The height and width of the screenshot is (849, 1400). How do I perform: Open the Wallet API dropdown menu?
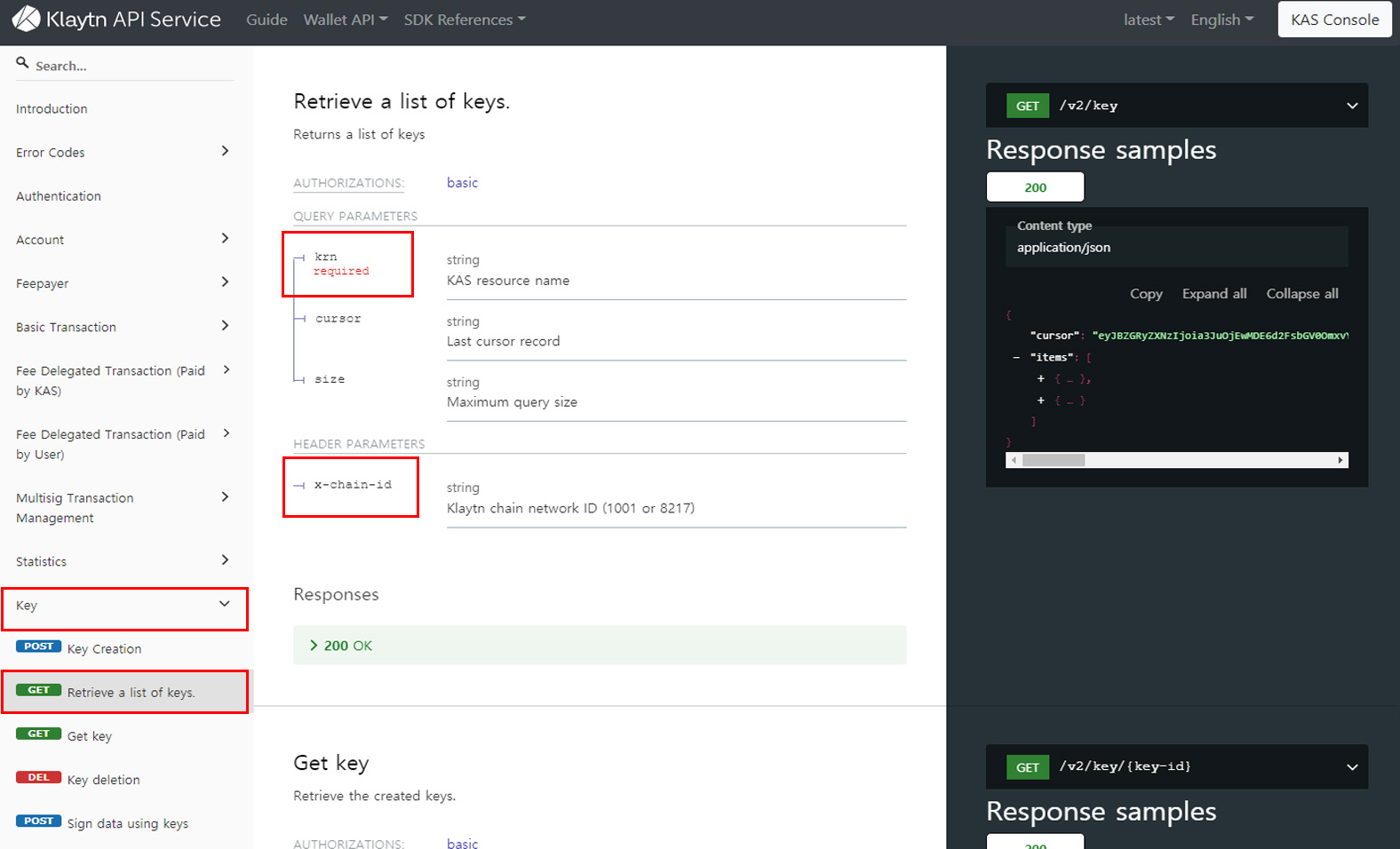click(346, 20)
